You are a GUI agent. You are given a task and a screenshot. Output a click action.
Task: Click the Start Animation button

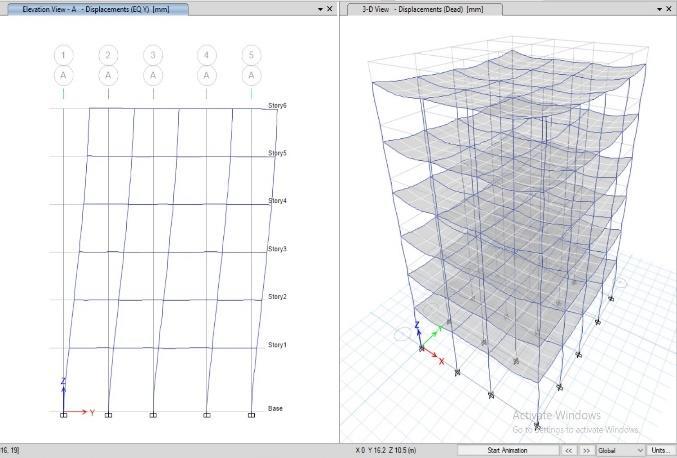507,450
